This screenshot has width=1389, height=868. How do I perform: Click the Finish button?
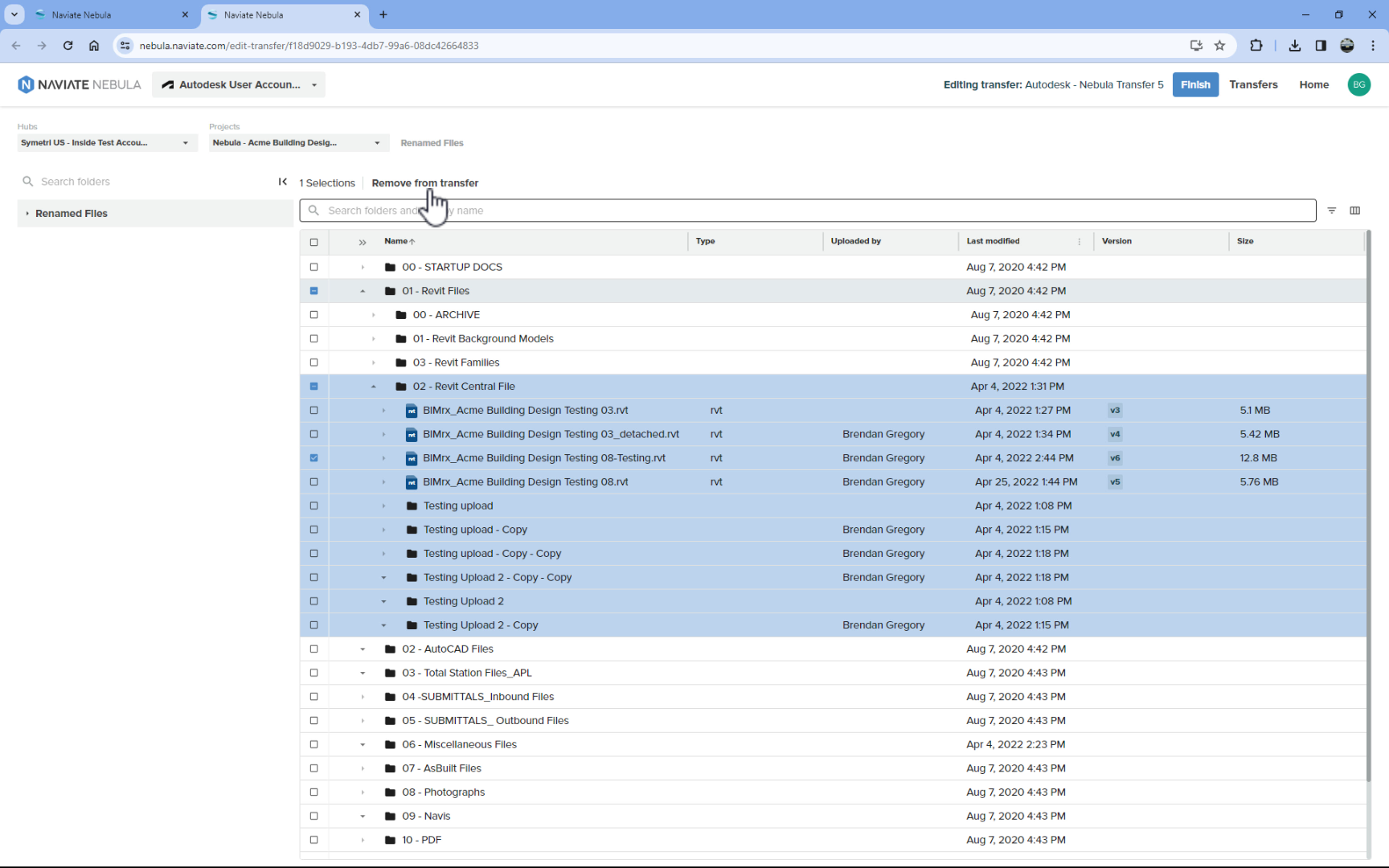point(1195,84)
